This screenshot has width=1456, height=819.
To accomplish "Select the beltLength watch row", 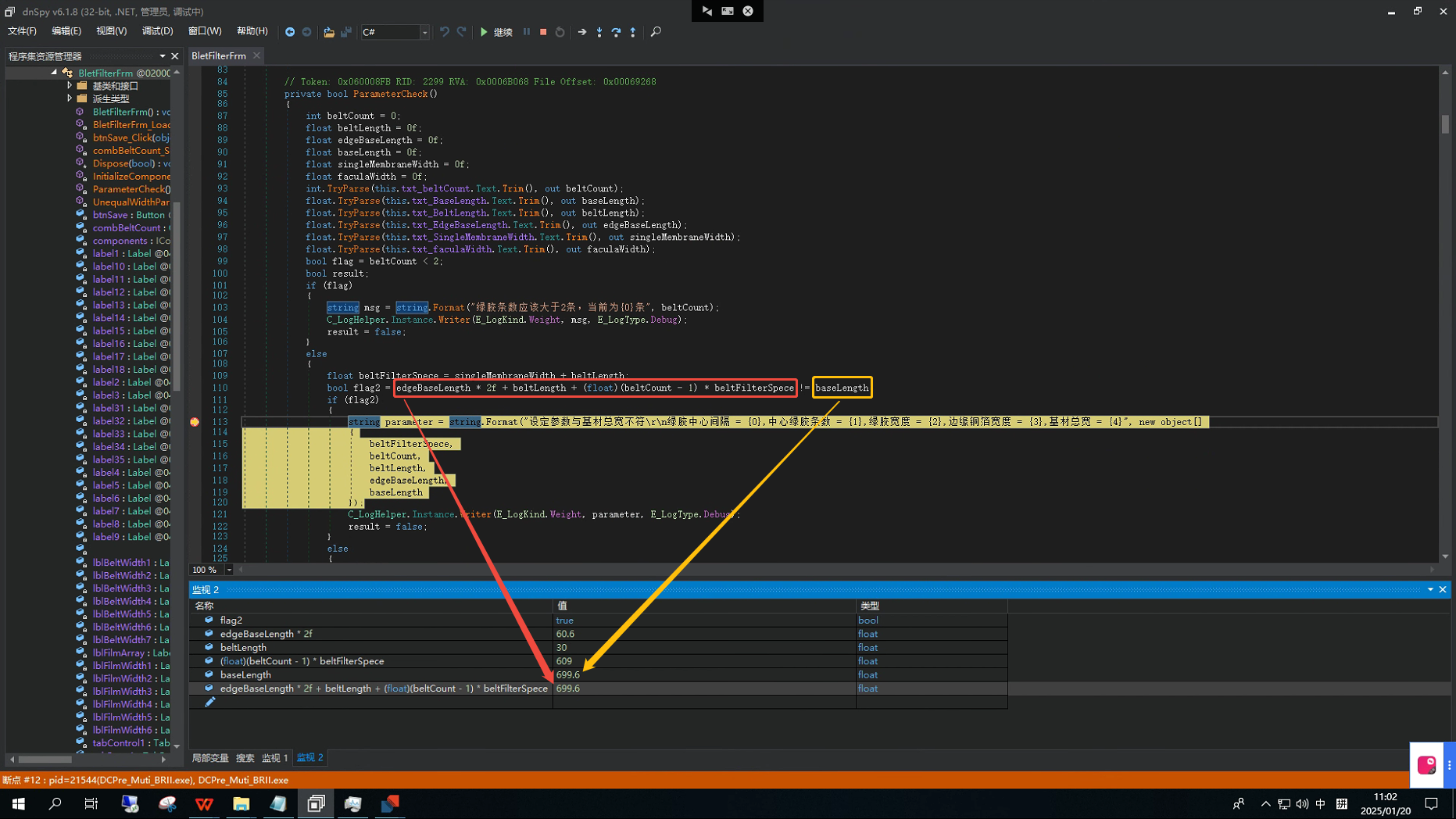I will (599, 648).
